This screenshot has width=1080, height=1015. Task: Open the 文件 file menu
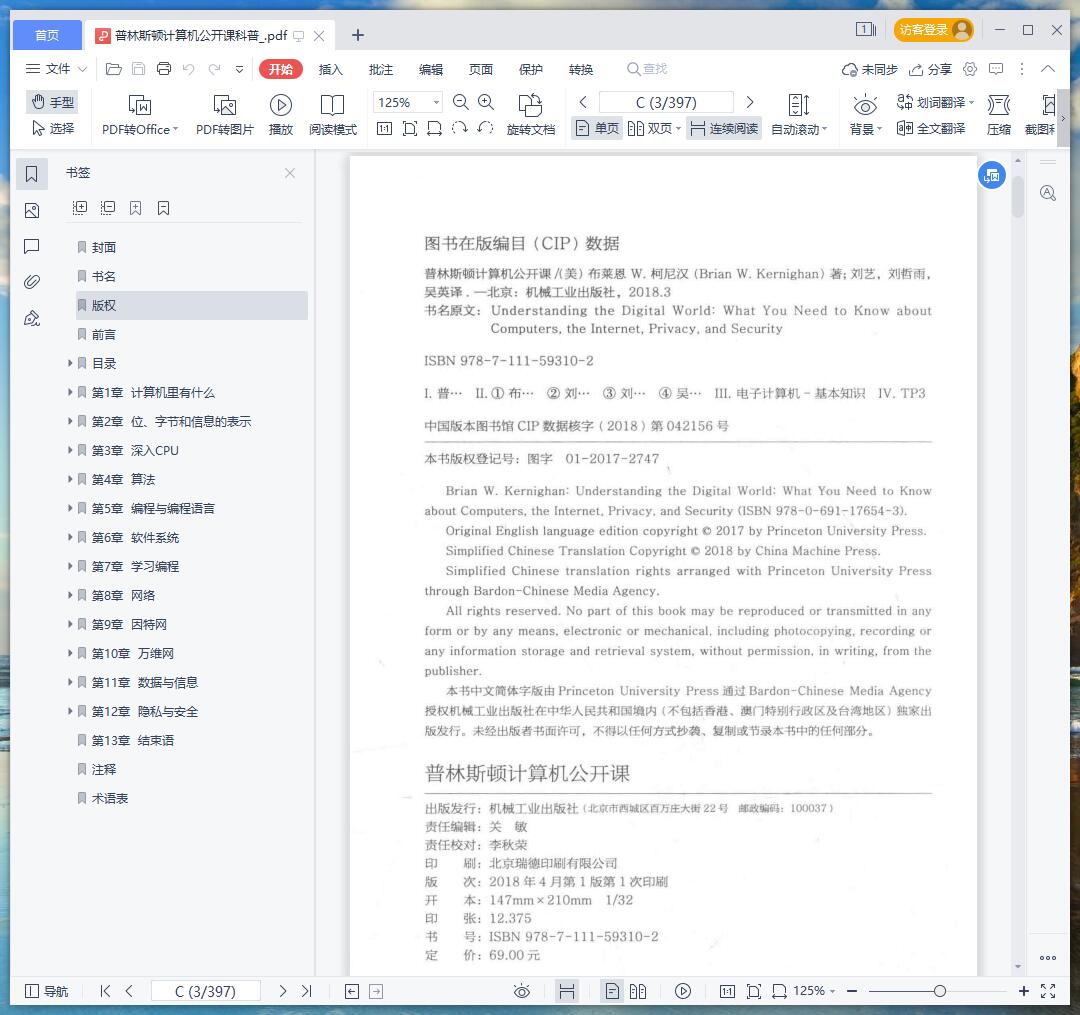(x=56, y=69)
